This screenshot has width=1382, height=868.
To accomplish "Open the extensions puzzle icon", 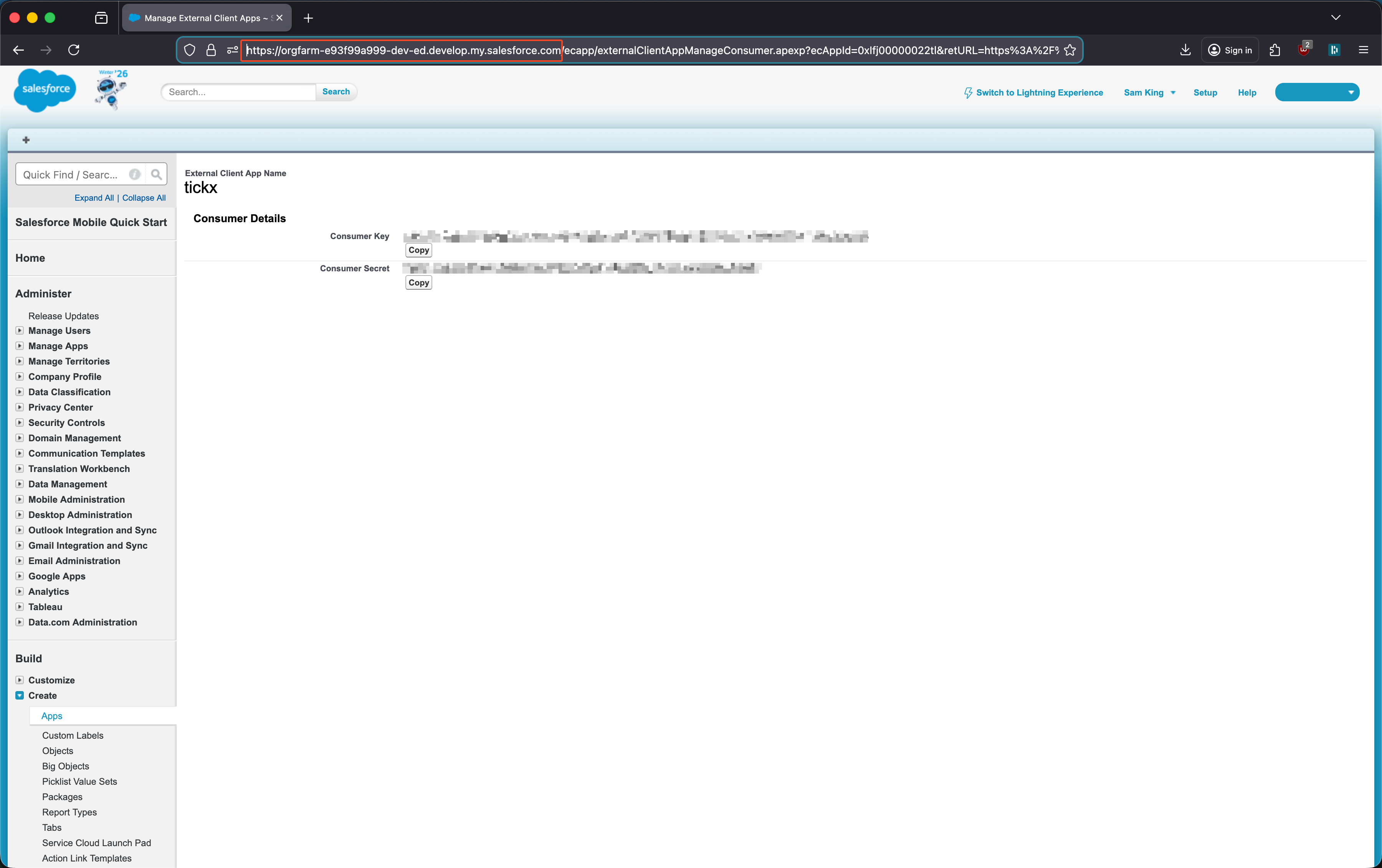I will click(x=1275, y=50).
